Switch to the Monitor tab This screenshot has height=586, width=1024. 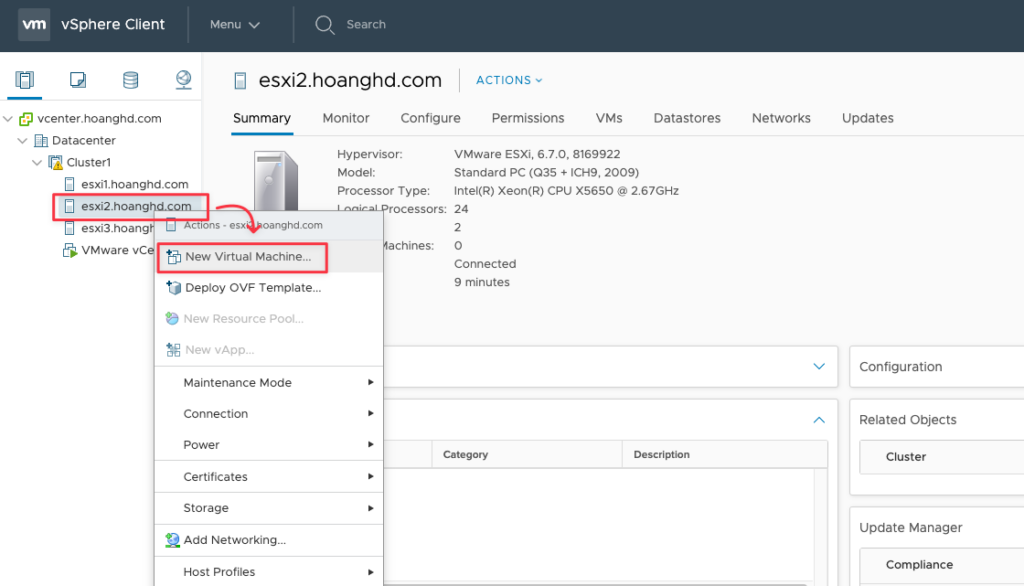346,118
